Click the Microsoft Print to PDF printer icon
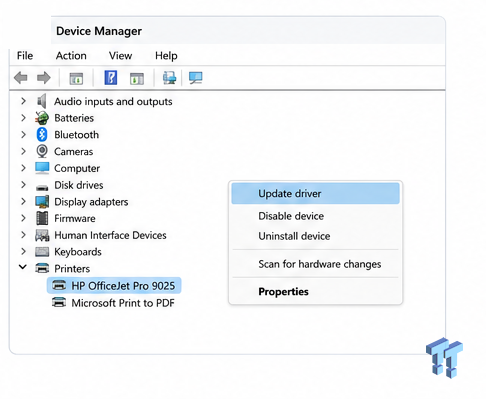Viewport: 486px width, 399px height. pos(59,303)
